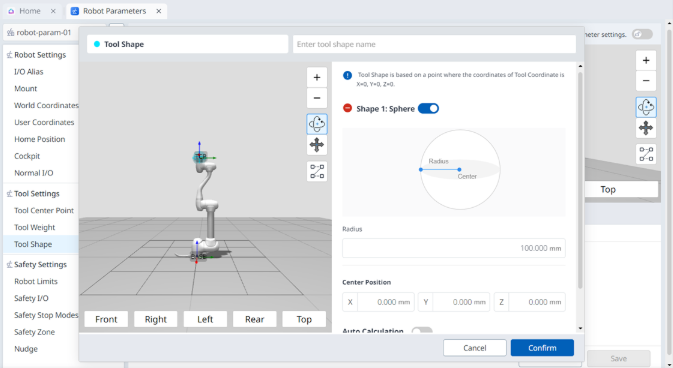Image resolution: width=673 pixels, height=368 pixels.
Task: Click the dialog settings scrollbar
Action: click(x=580, y=180)
